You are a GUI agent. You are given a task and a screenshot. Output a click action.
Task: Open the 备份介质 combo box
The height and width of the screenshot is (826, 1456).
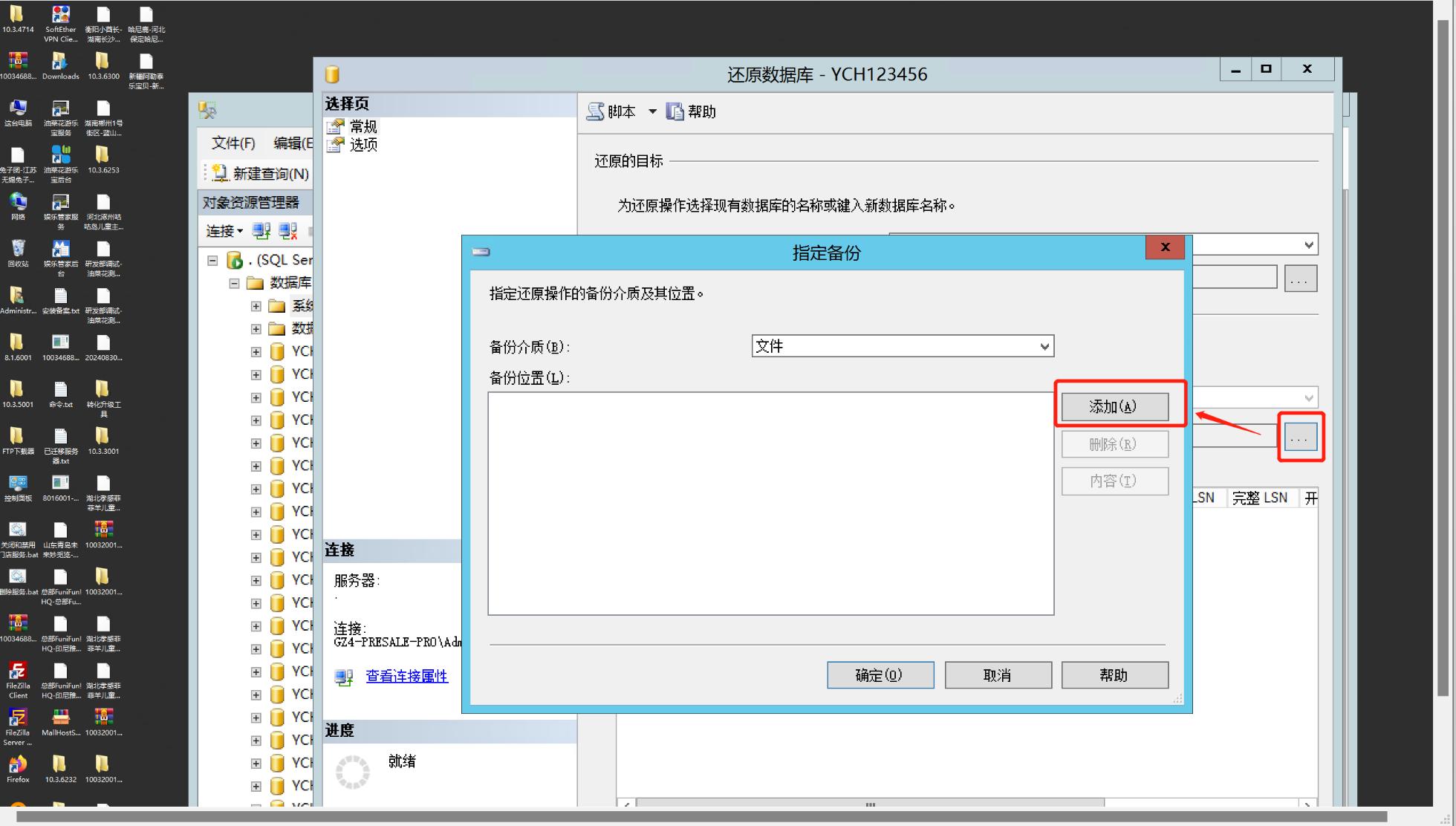pyautogui.click(x=903, y=346)
